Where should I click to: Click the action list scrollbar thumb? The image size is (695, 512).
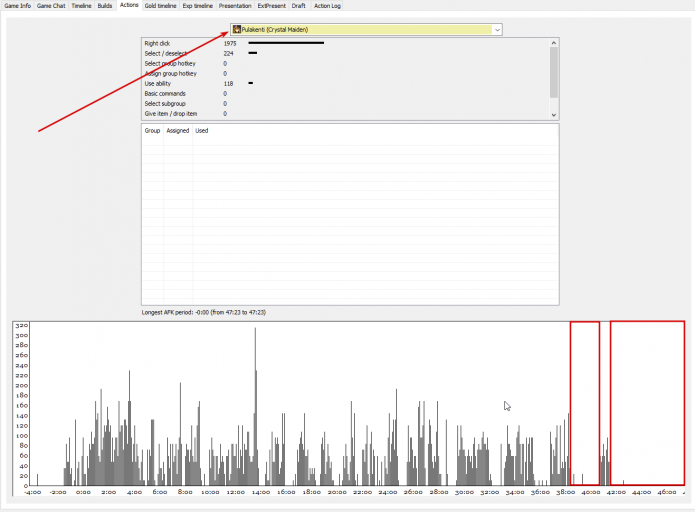coord(554,72)
